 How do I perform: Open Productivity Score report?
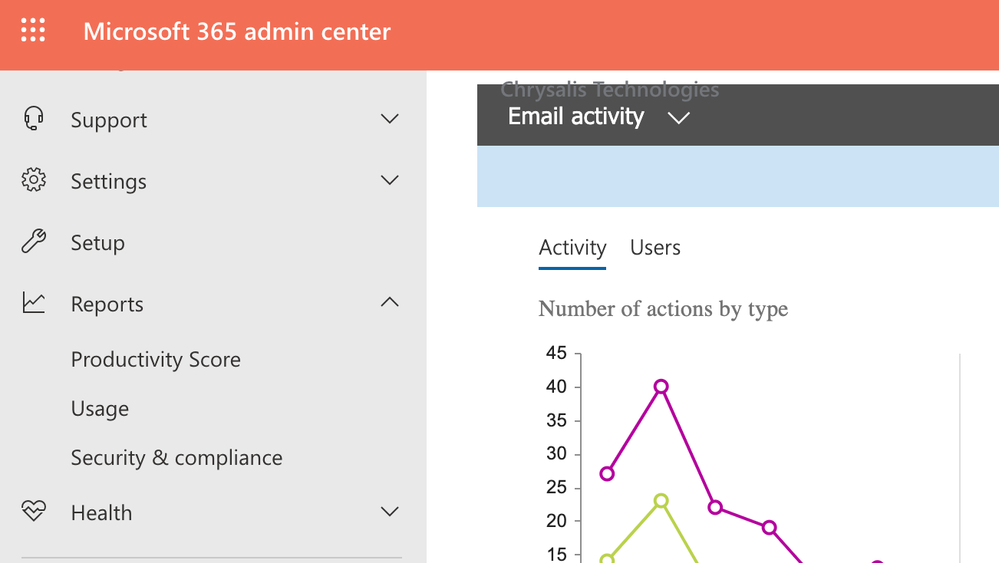click(156, 359)
